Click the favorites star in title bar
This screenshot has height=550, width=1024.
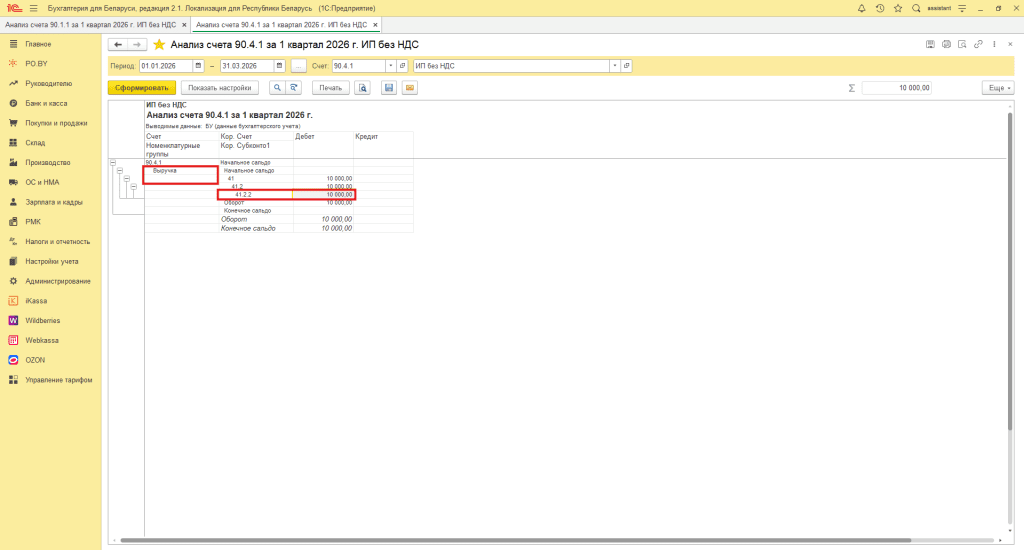point(897,8)
